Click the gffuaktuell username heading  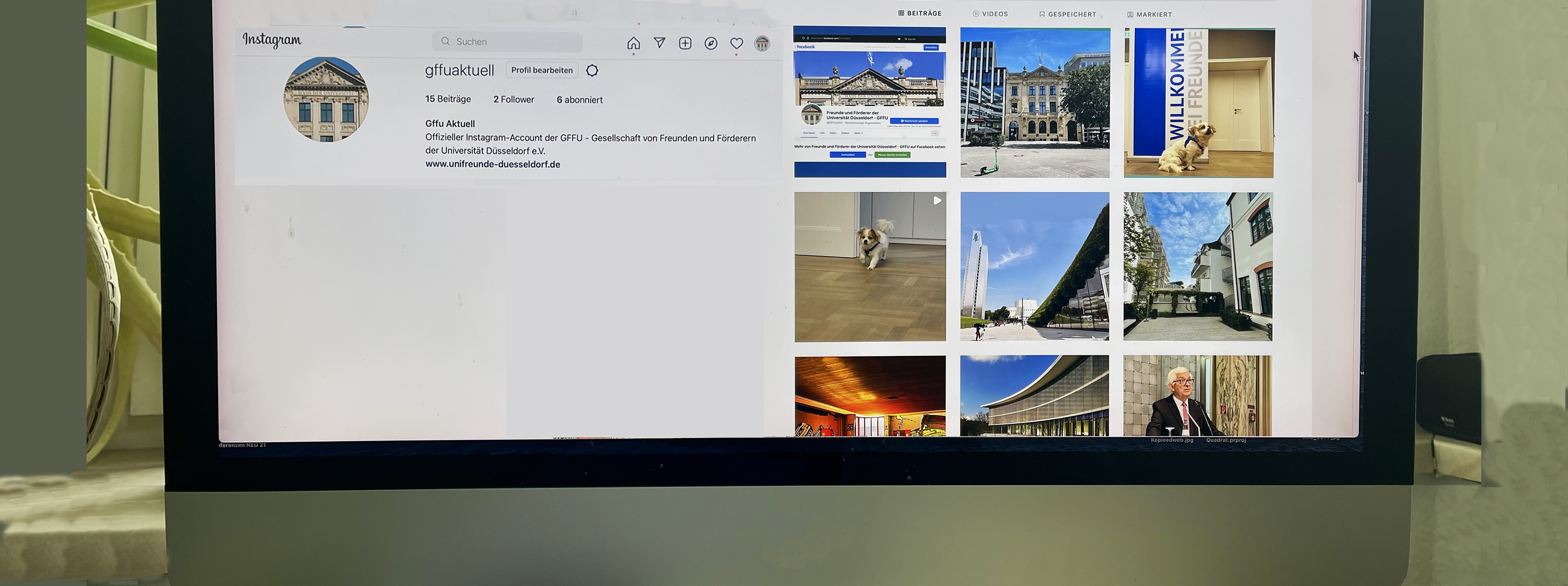point(459,71)
